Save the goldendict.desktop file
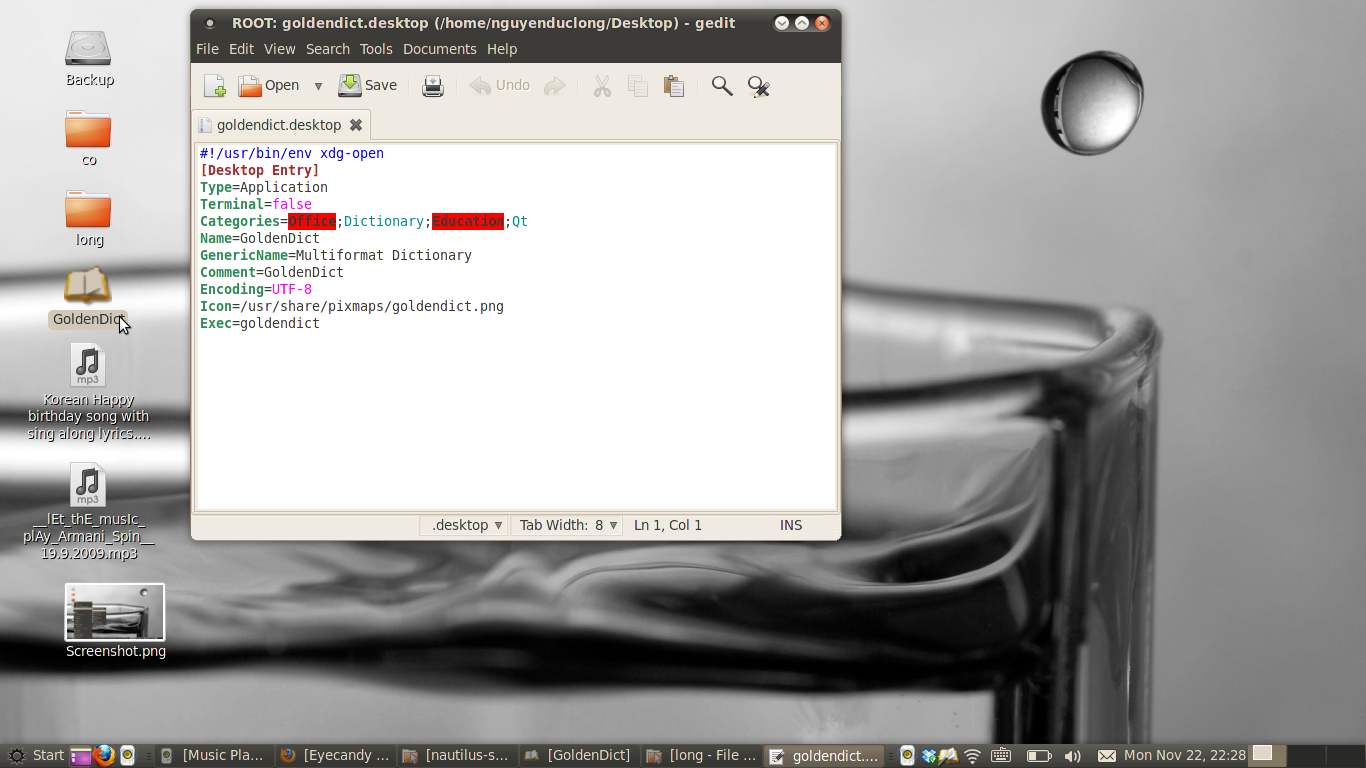The width and height of the screenshot is (1366, 768). tap(368, 86)
